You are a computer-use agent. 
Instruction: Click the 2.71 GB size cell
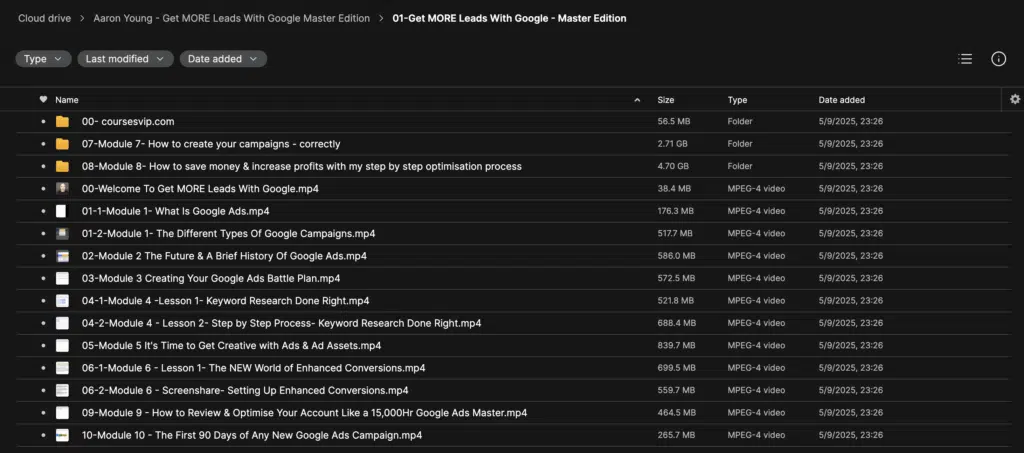[x=673, y=144]
